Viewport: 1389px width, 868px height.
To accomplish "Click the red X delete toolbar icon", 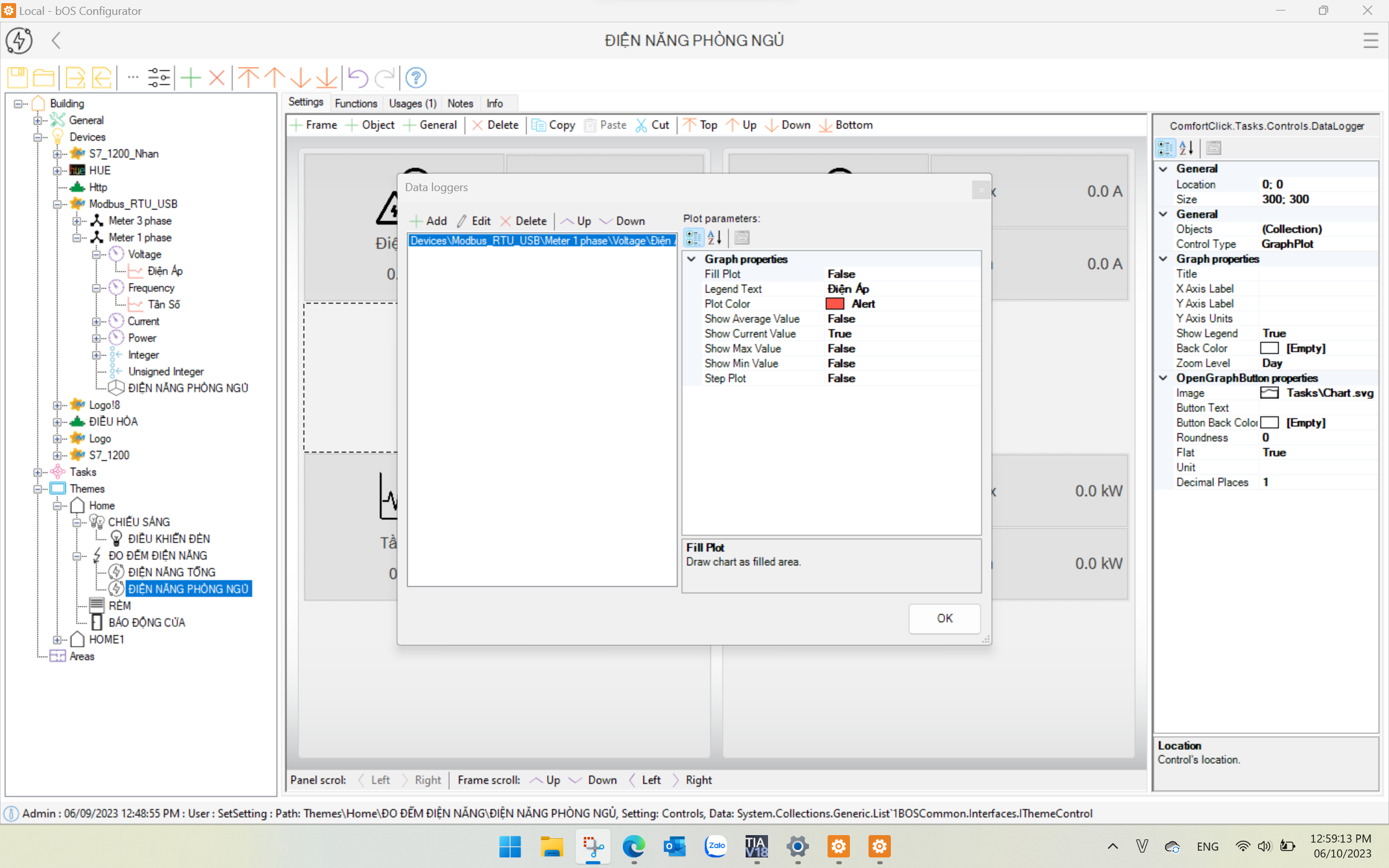I will pyautogui.click(x=217, y=78).
